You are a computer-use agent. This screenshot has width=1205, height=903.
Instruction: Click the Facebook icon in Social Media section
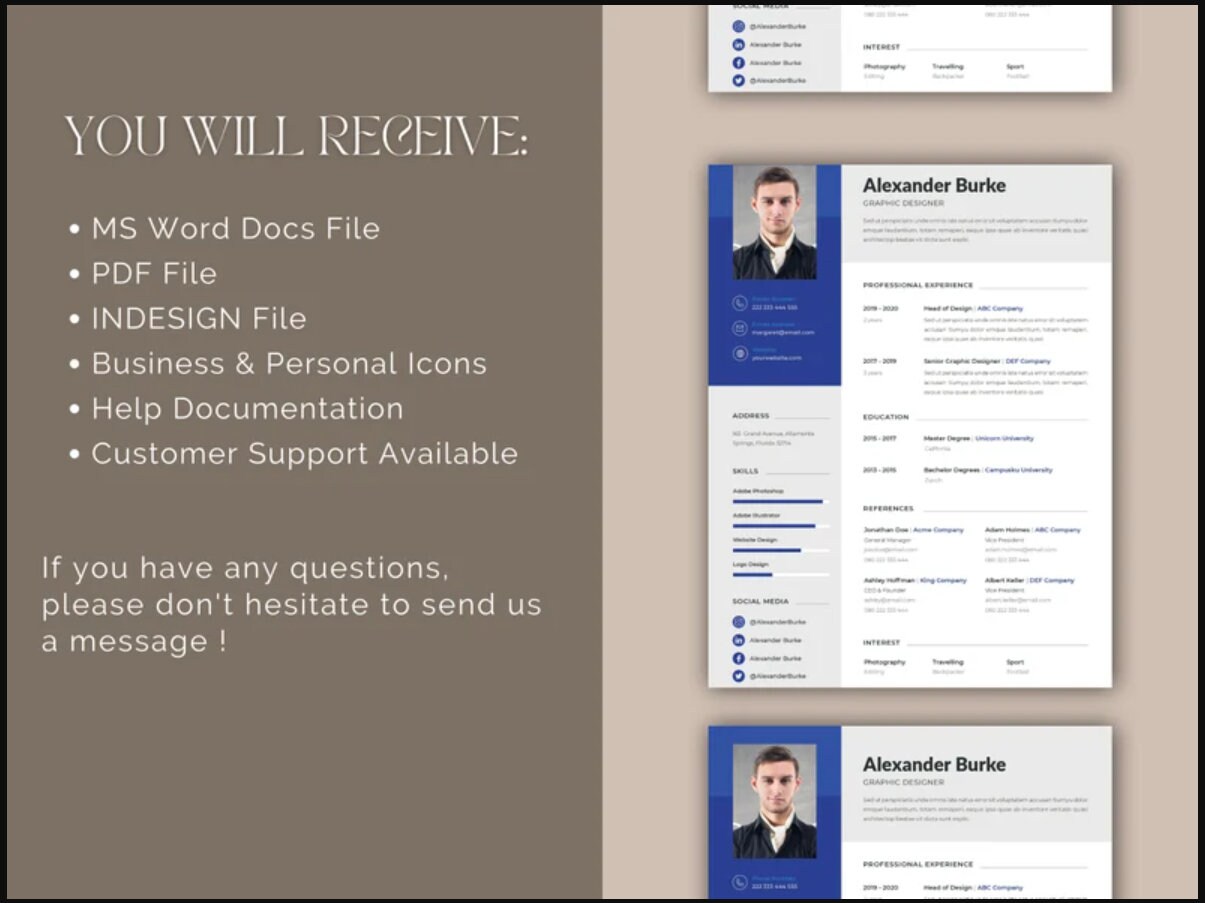(738, 658)
